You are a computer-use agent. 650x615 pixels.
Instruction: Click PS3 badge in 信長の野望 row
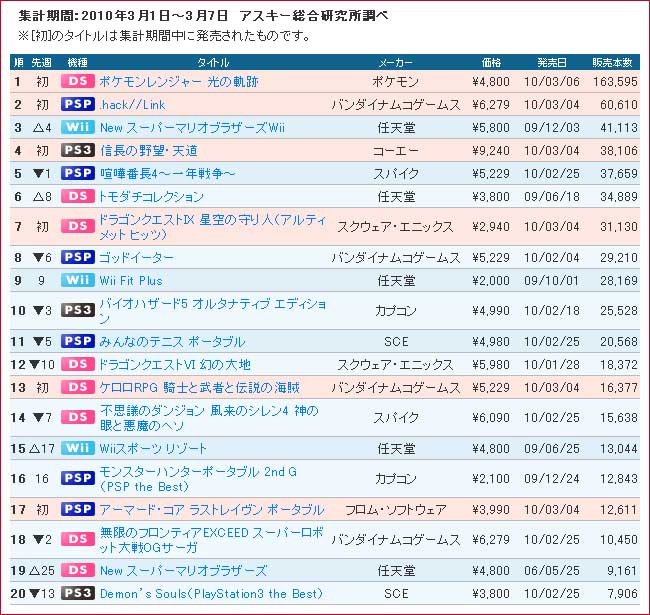tap(78, 150)
